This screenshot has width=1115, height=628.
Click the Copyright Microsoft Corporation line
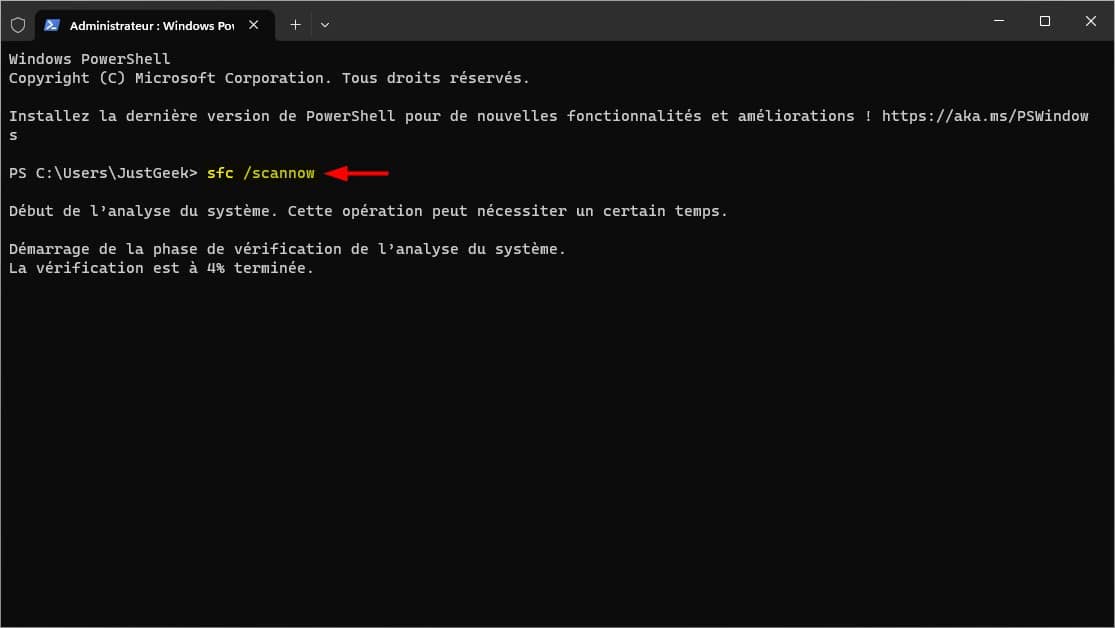(270, 78)
